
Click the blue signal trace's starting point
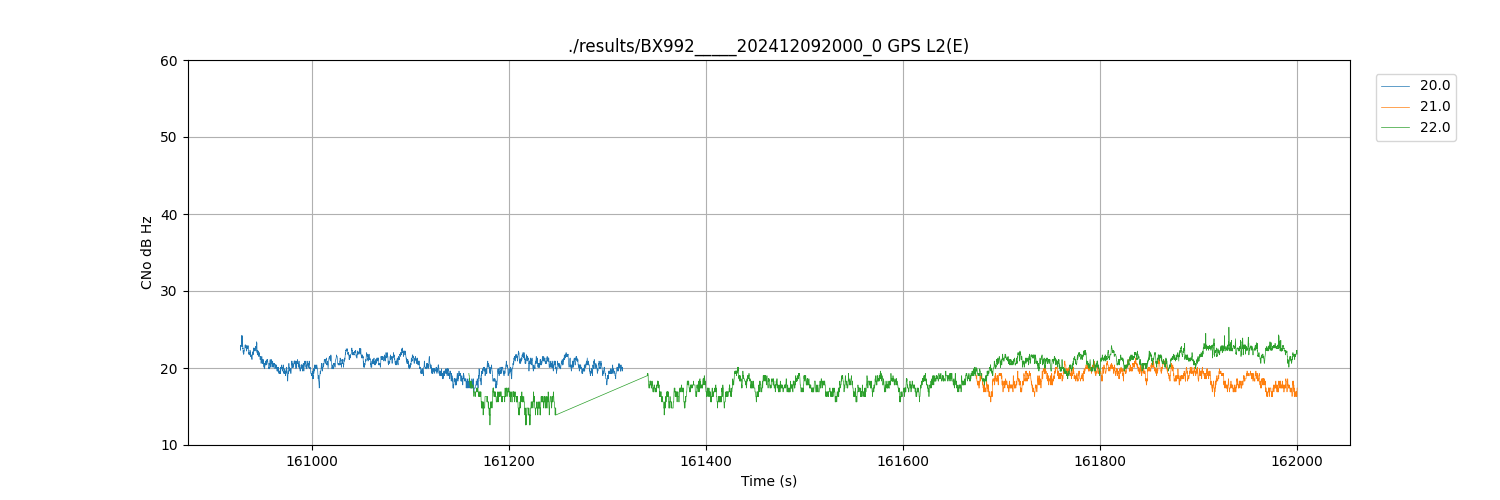pos(241,345)
